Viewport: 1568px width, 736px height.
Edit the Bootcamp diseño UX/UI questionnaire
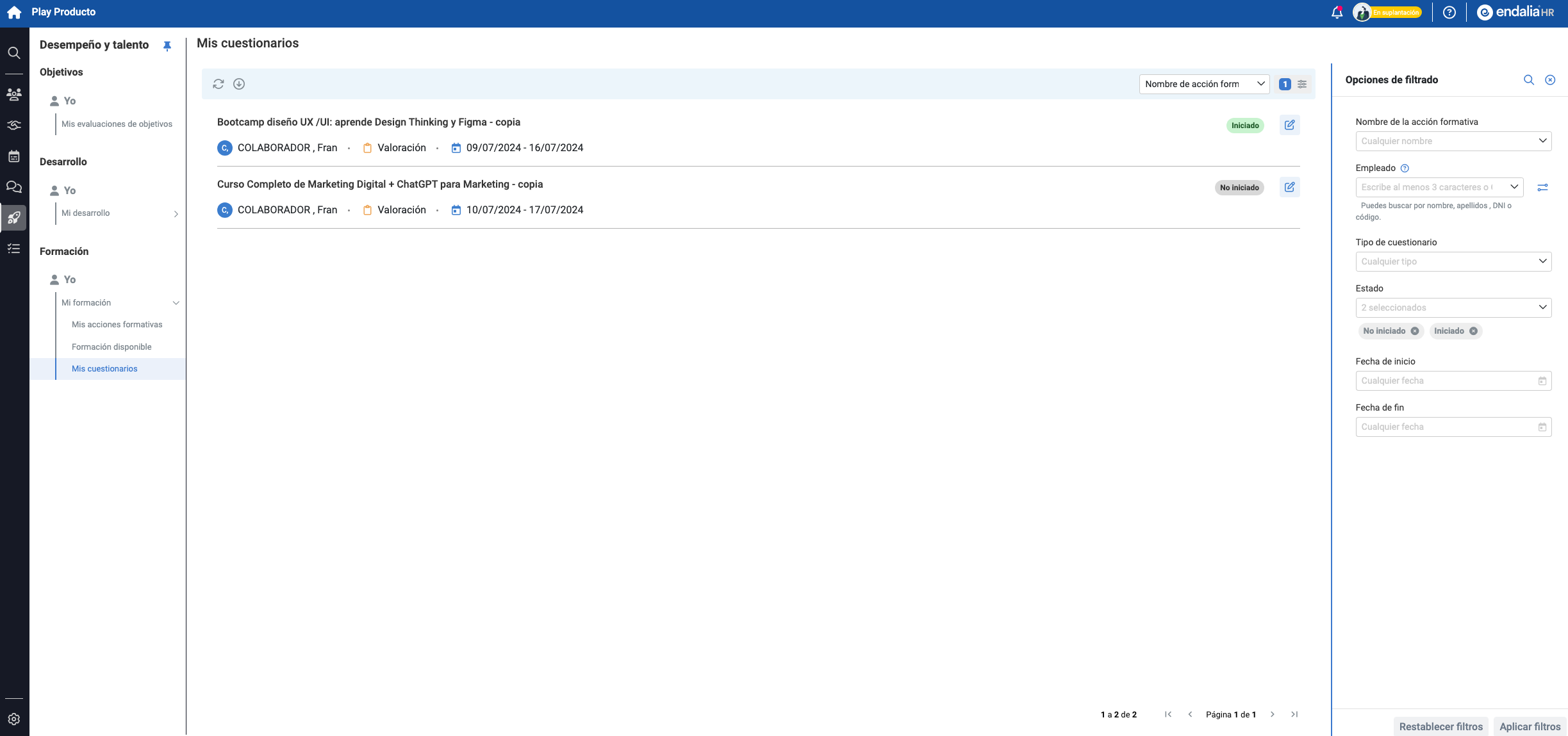tap(1289, 125)
